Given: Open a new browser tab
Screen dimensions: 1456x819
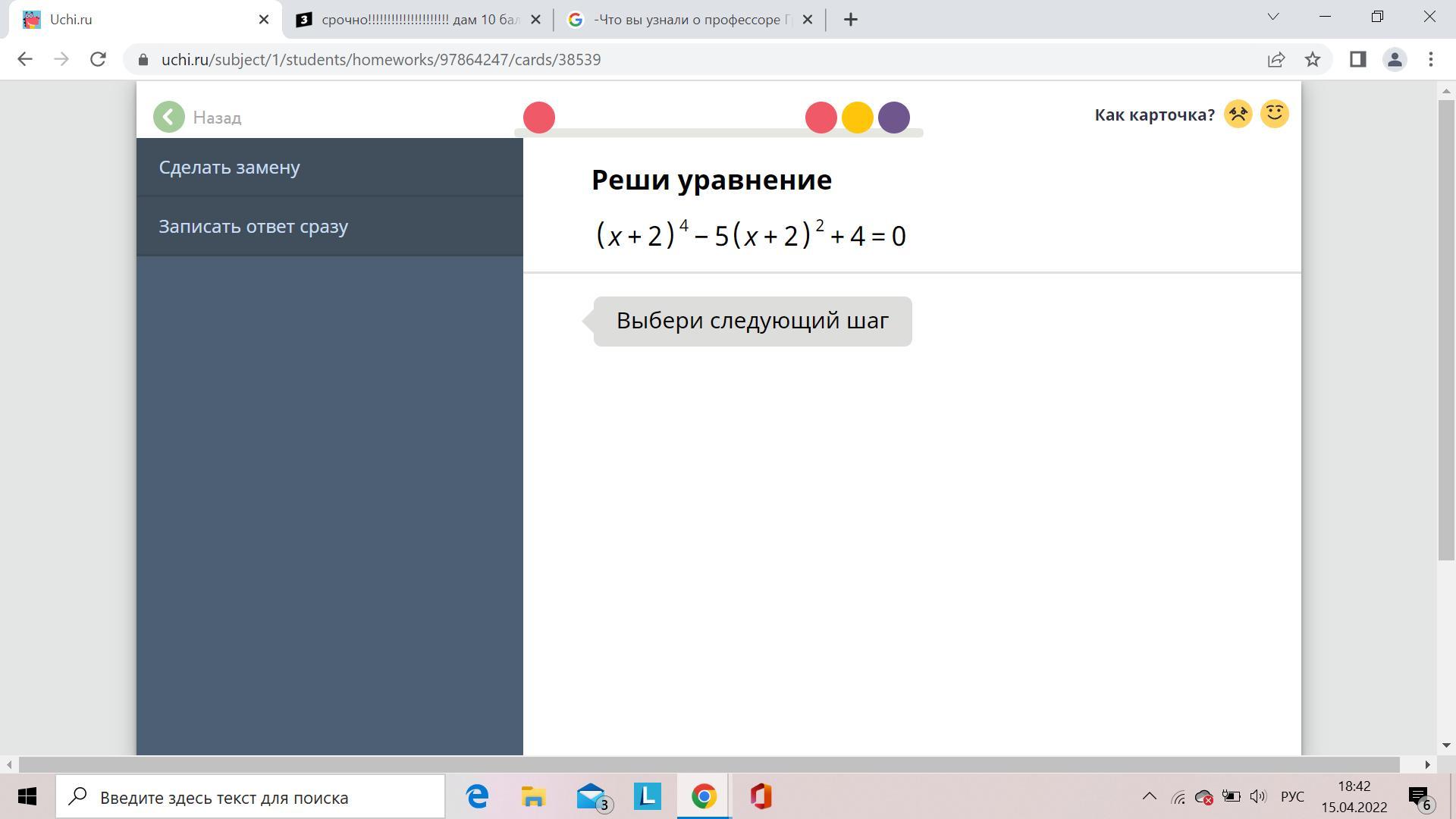Looking at the screenshot, I should (850, 20).
